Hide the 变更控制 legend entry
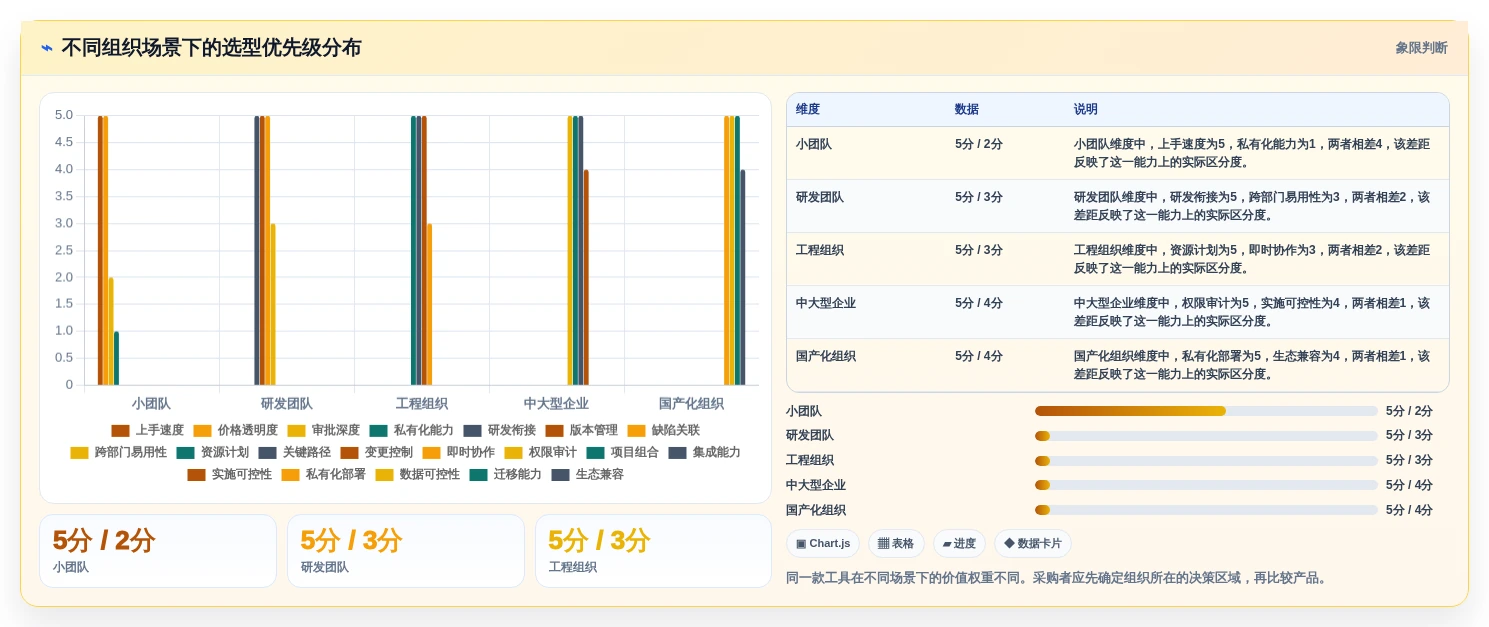Image resolution: width=1489 pixels, height=627 pixels. click(376, 452)
